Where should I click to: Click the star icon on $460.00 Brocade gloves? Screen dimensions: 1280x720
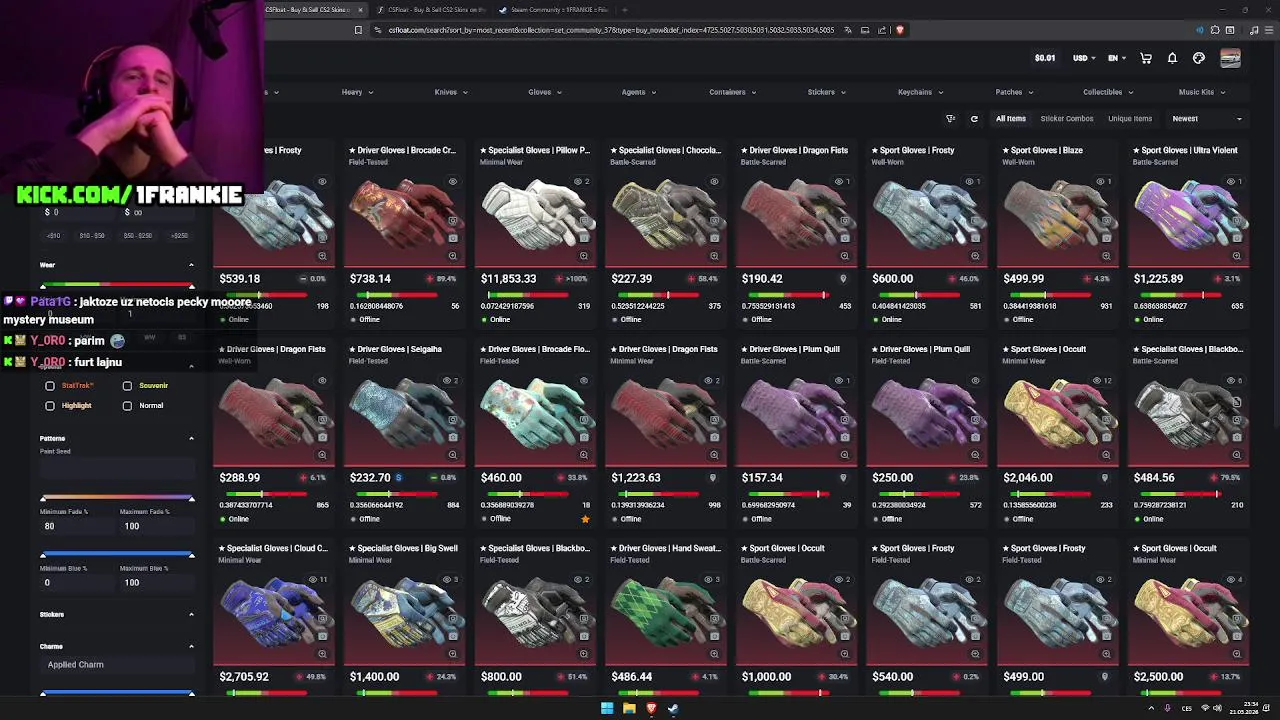point(585,519)
